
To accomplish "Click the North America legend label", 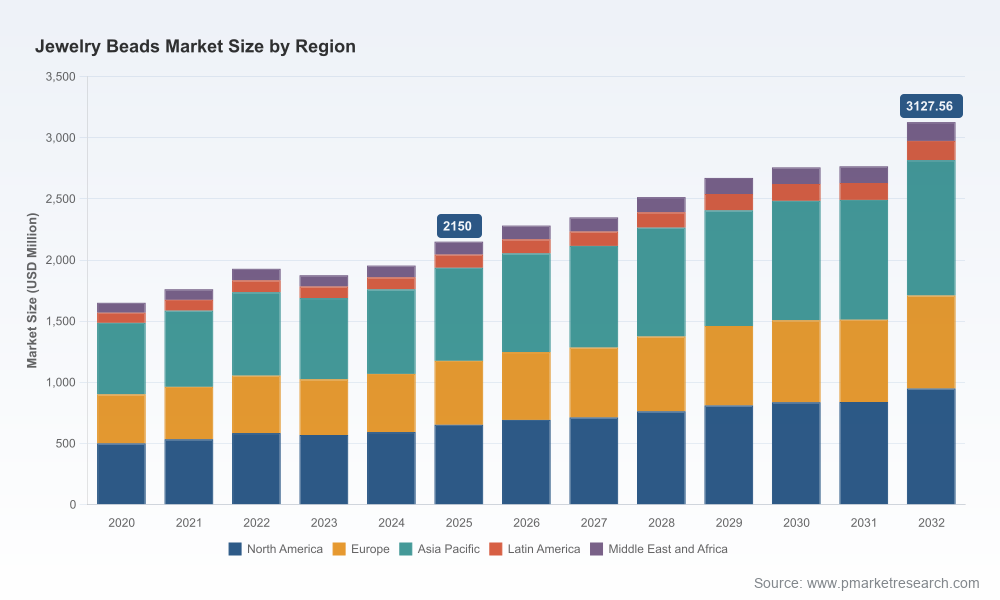I will 284,549.
